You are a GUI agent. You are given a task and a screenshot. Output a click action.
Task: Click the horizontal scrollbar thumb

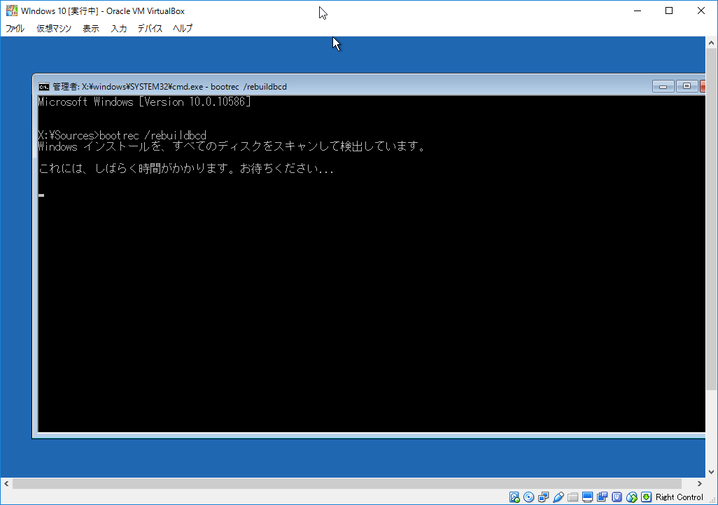(x=347, y=484)
